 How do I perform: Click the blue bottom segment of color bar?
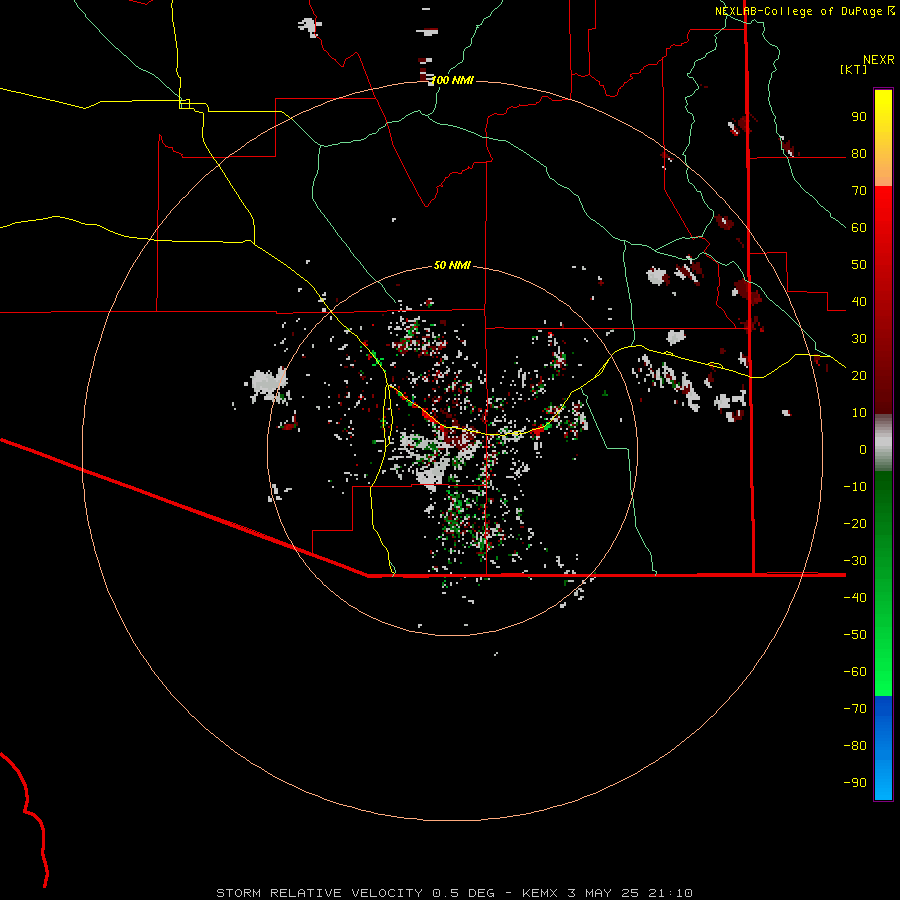pyautogui.click(x=883, y=748)
